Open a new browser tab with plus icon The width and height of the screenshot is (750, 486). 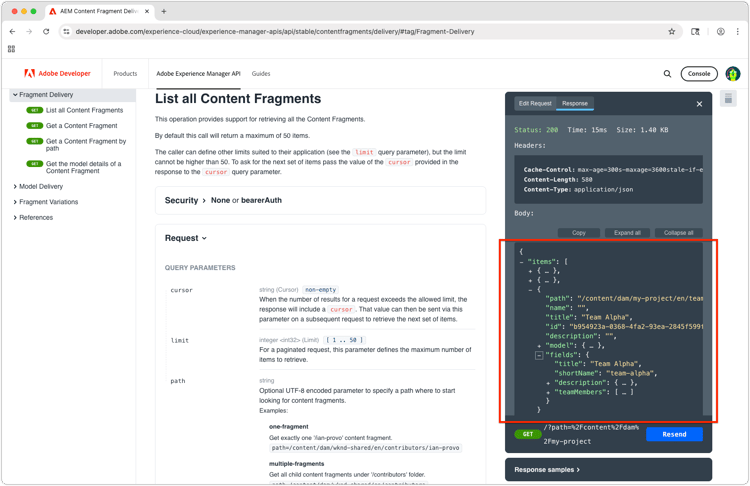[164, 11]
